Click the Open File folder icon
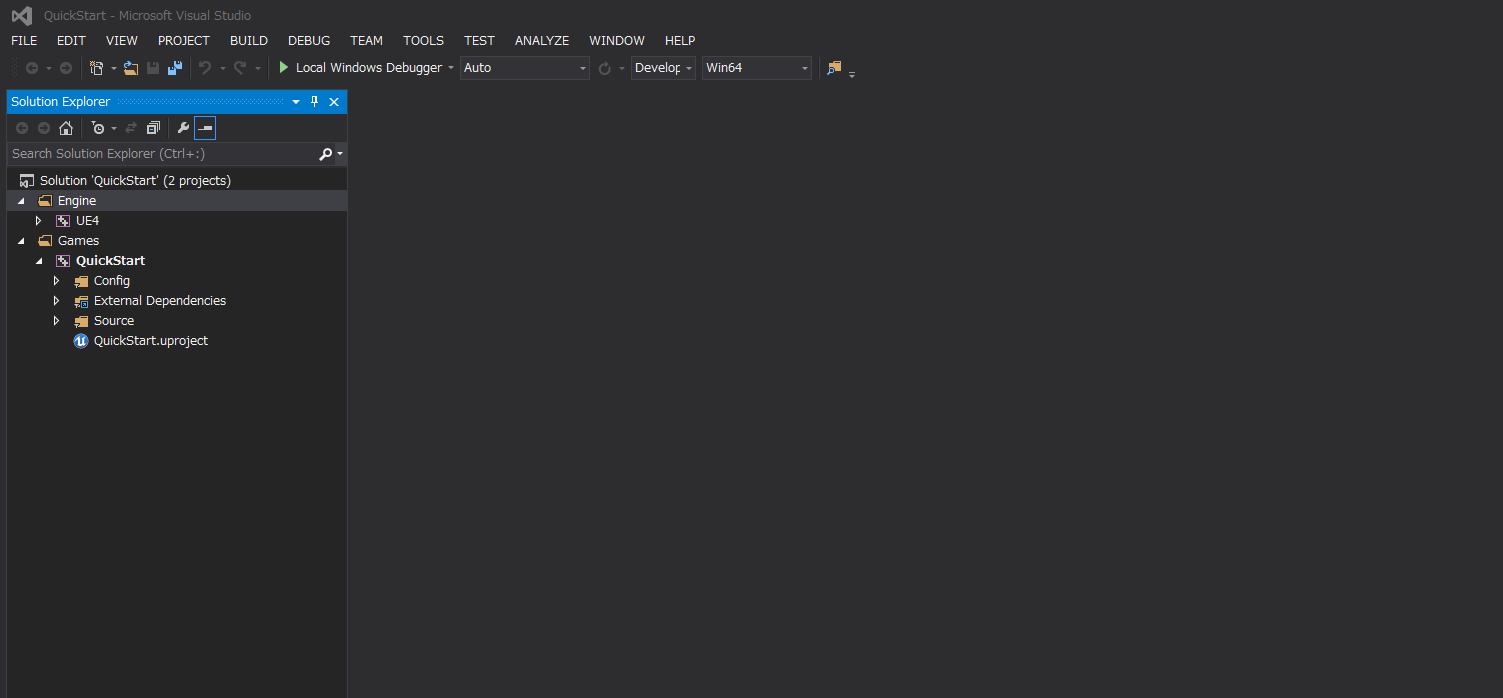This screenshot has width=1503, height=698. coord(131,68)
